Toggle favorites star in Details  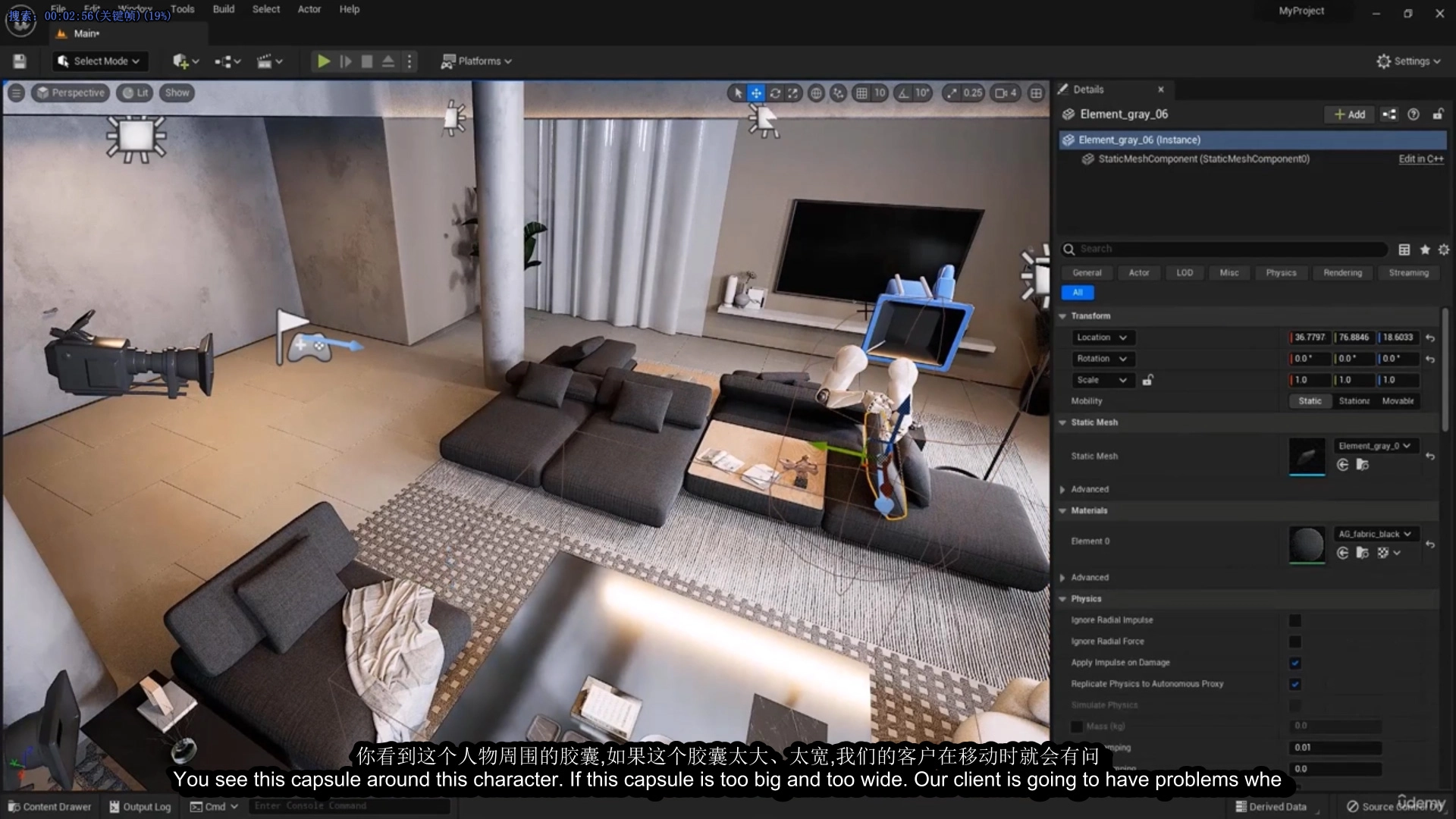(1424, 249)
